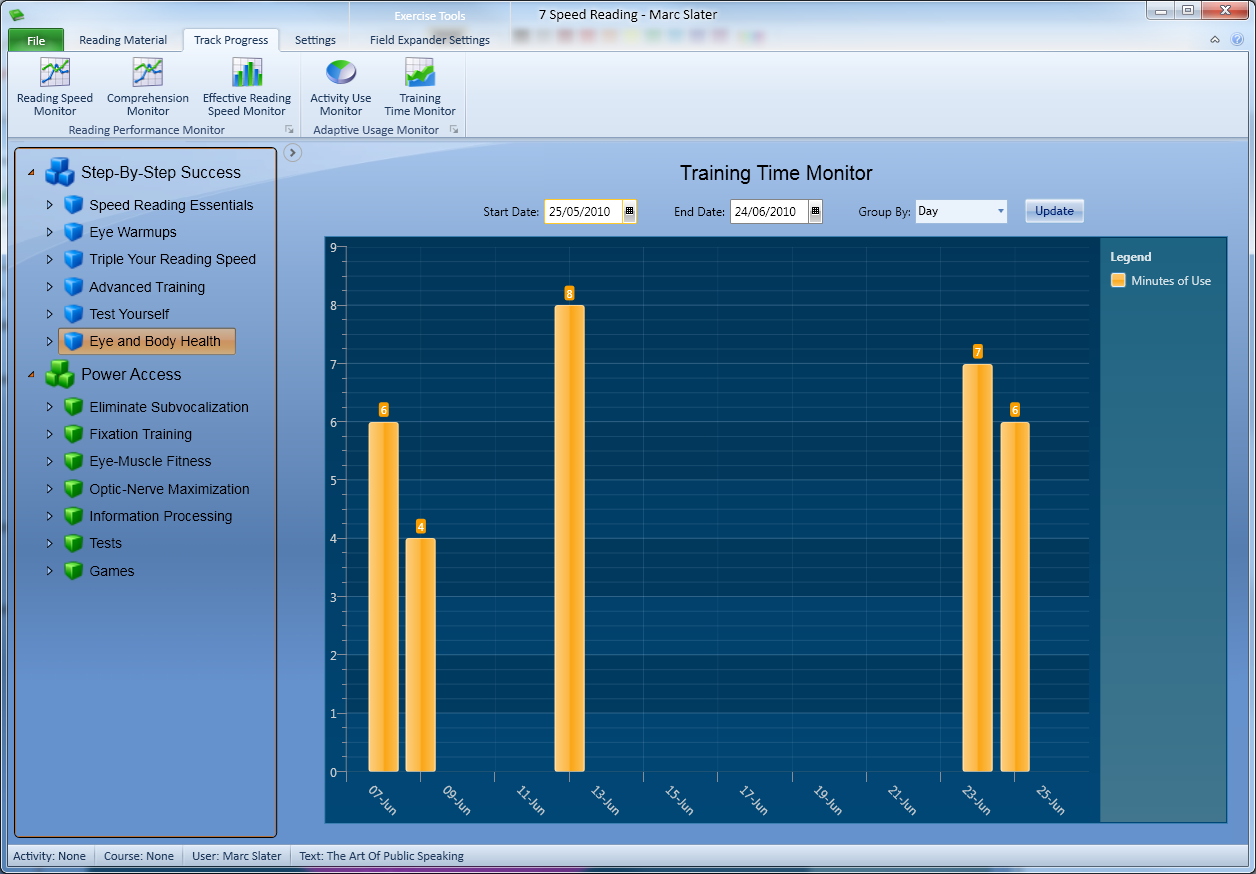Open the Activity Use Monitor
1256x874 pixels.
pos(340,86)
